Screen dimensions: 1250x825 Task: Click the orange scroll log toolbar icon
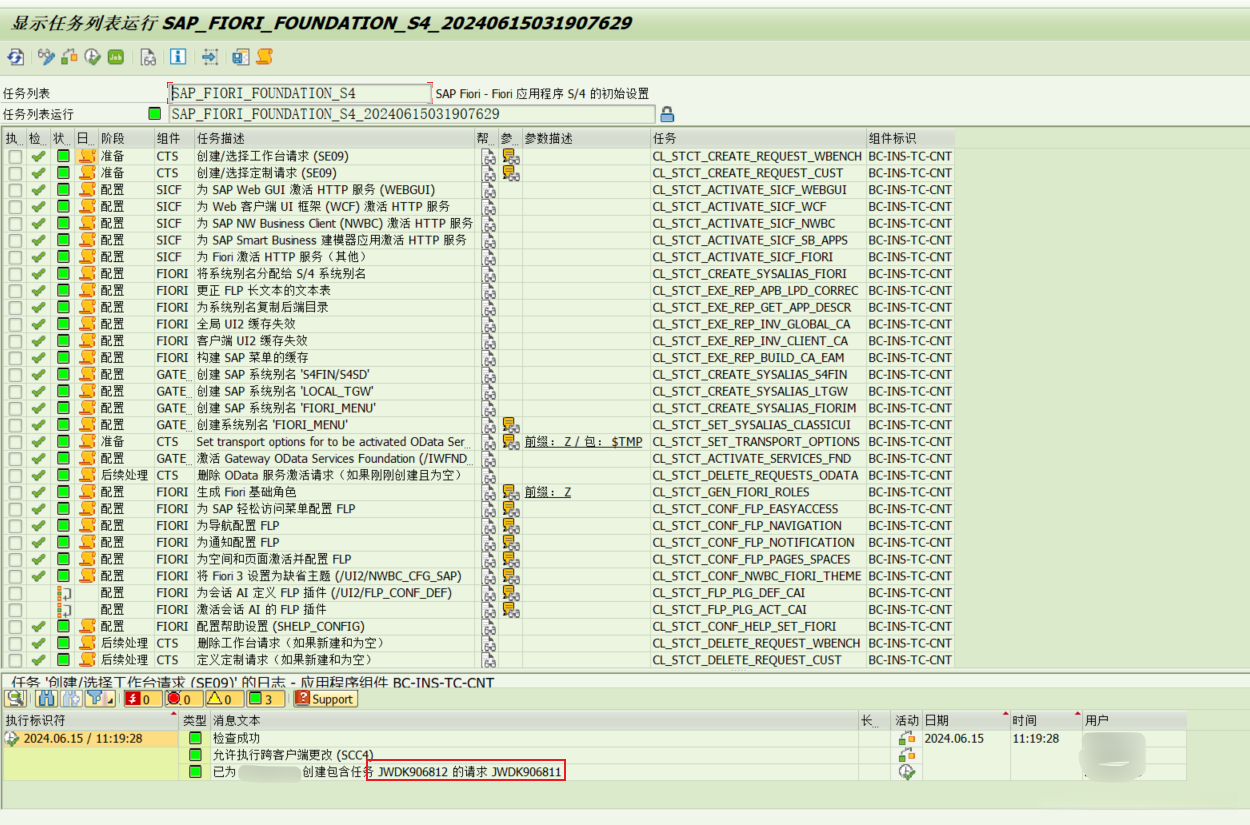265,57
